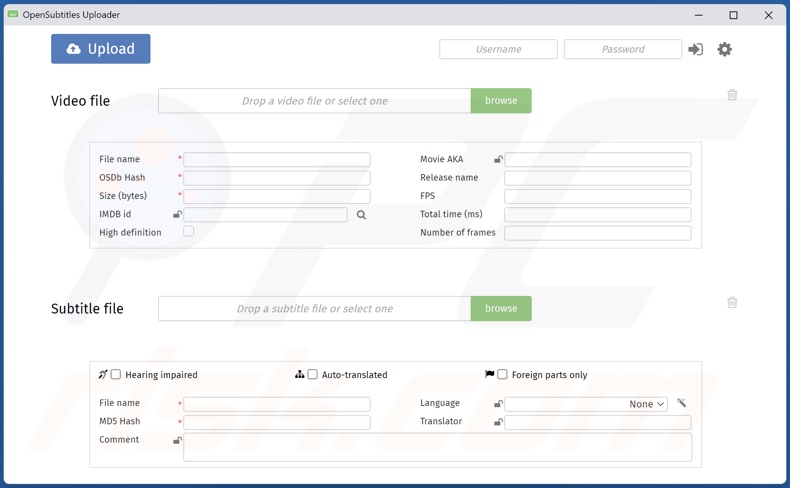Click the OpenSubtitles Uploader title icon

13,14
